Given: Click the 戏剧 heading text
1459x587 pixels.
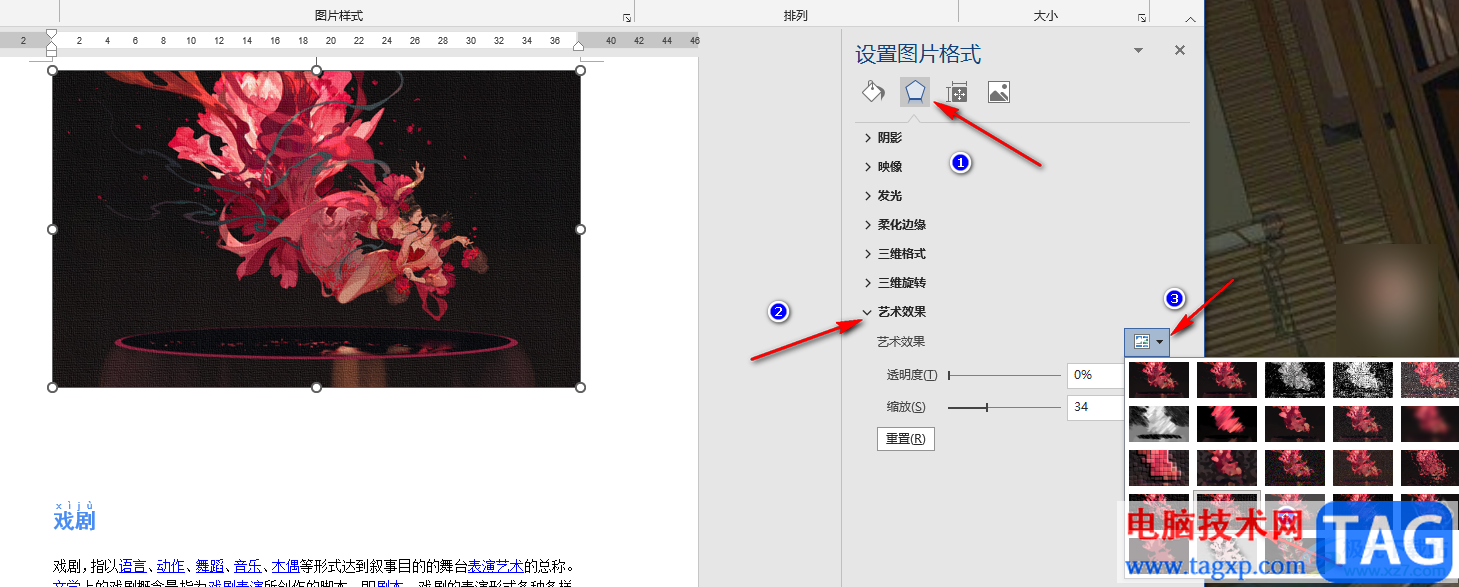Looking at the screenshot, I should [74, 521].
